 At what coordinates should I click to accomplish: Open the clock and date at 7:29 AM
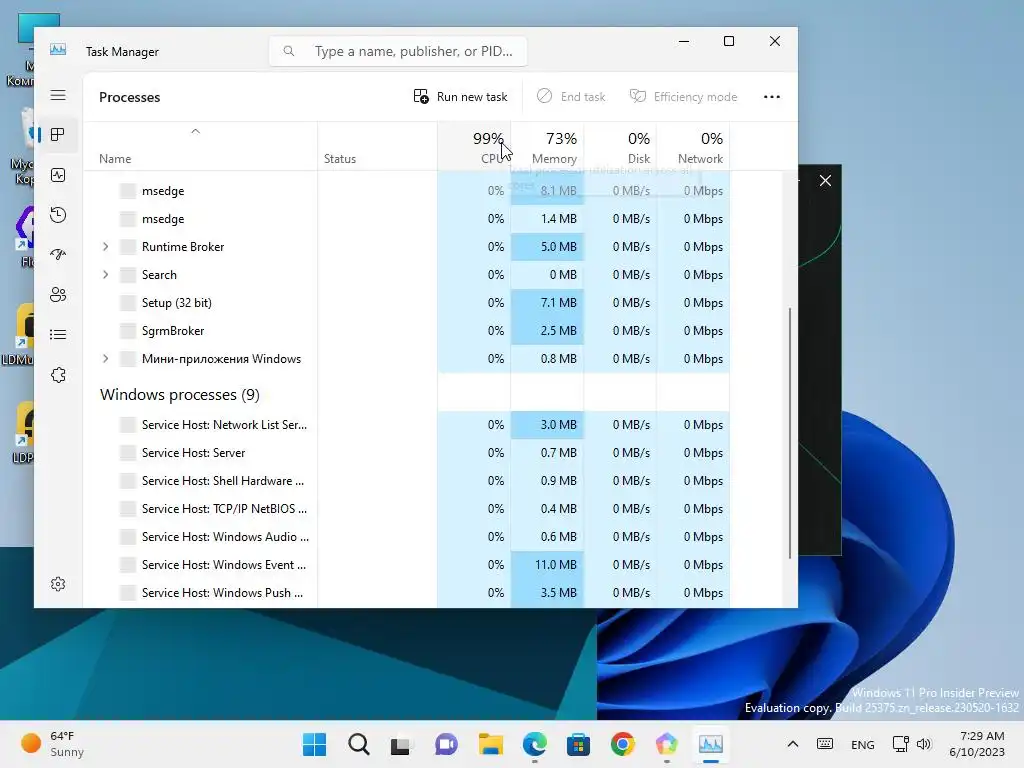click(977, 744)
